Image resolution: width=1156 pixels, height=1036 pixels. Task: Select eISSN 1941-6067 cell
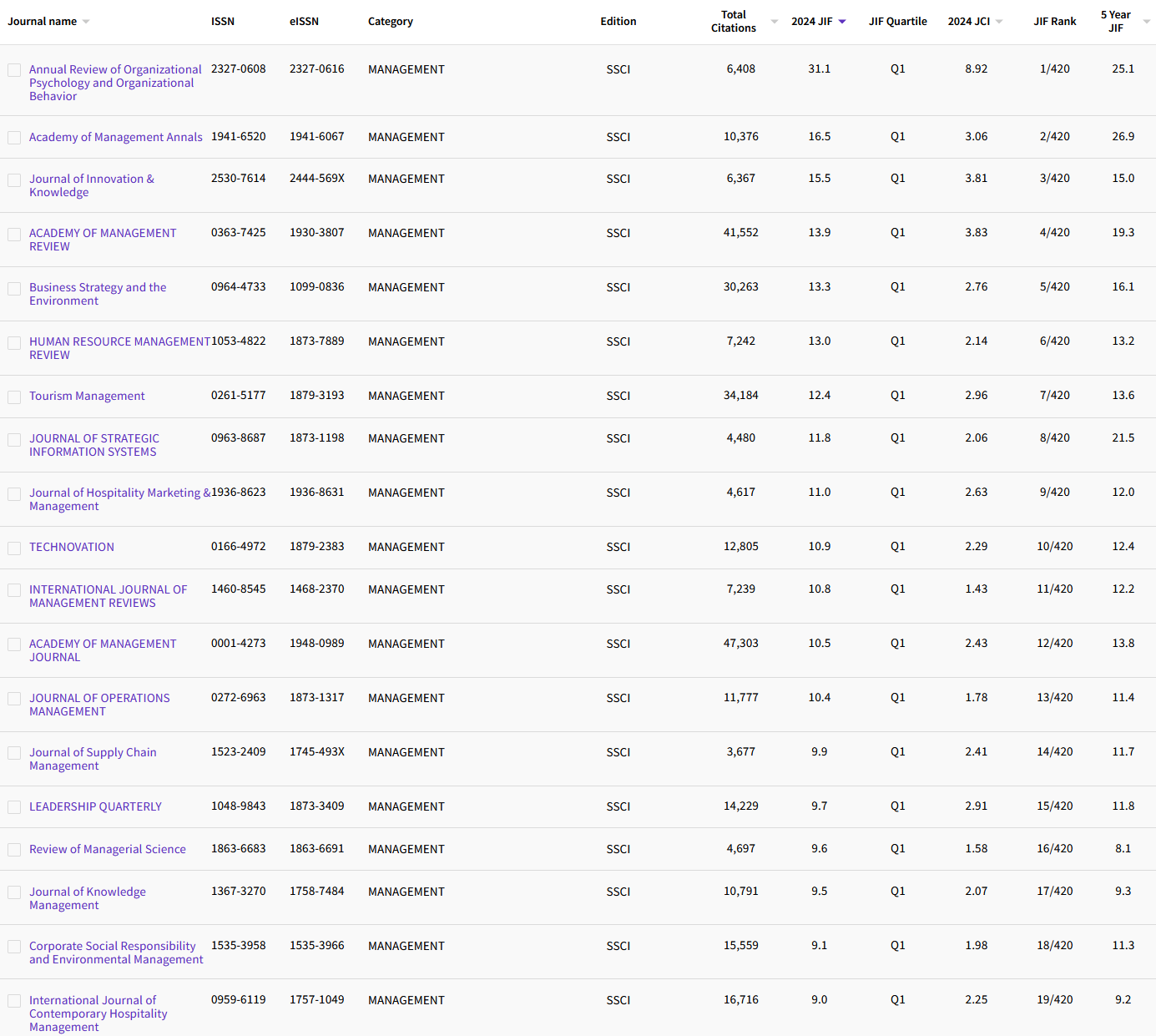pyautogui.click(x=317, y=137)
